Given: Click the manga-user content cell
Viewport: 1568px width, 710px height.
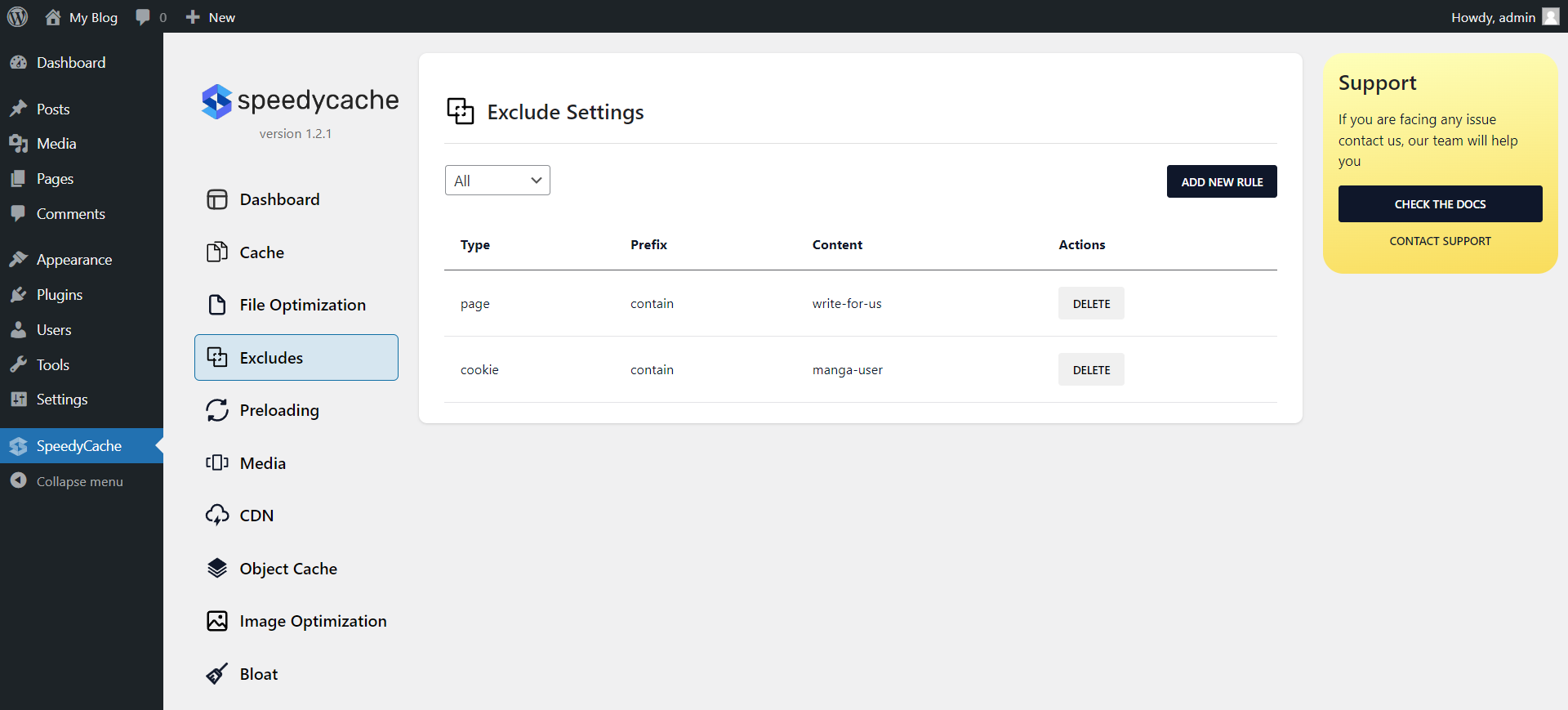Looking at the screenshot, I should [847, 369].
